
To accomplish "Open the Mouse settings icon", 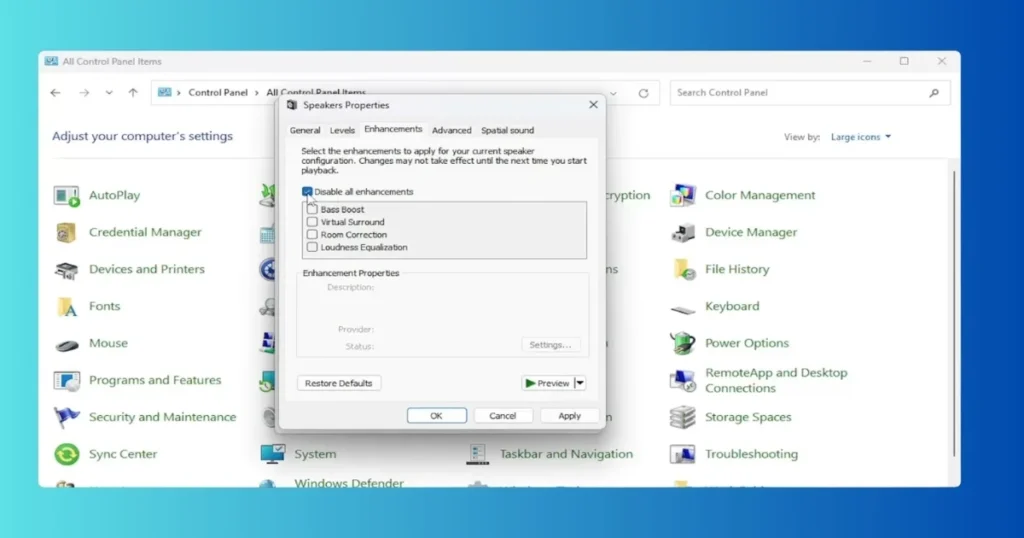I will 67,344.
